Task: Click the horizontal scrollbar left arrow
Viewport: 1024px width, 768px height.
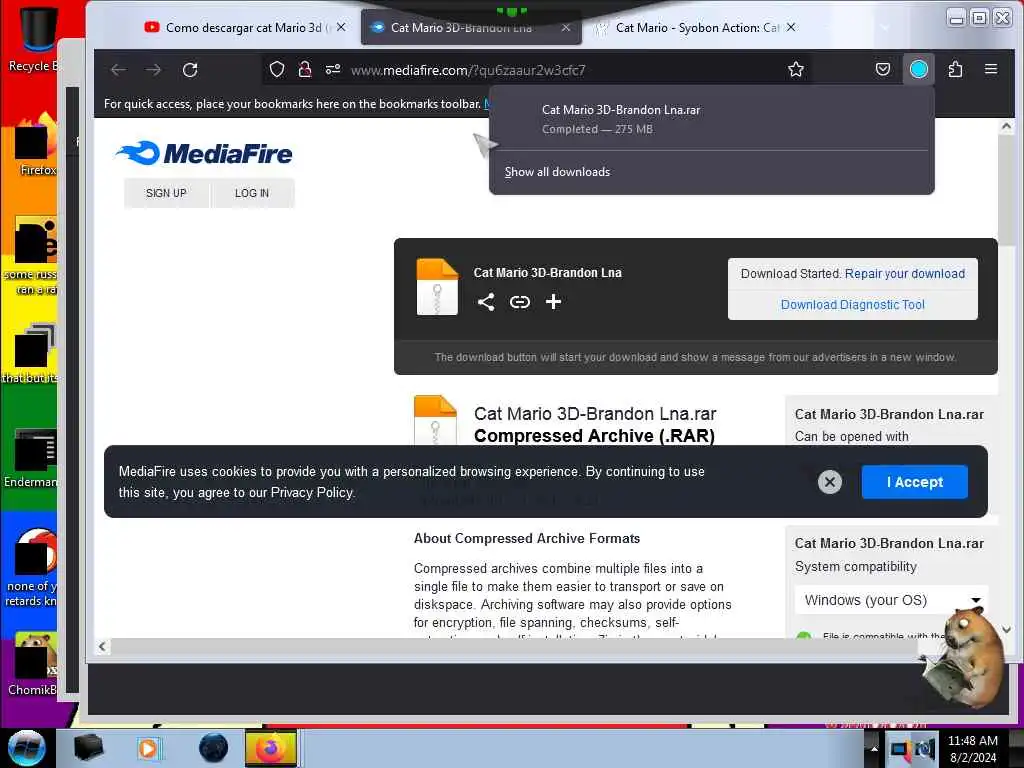Action: click(x=102, y=647)
